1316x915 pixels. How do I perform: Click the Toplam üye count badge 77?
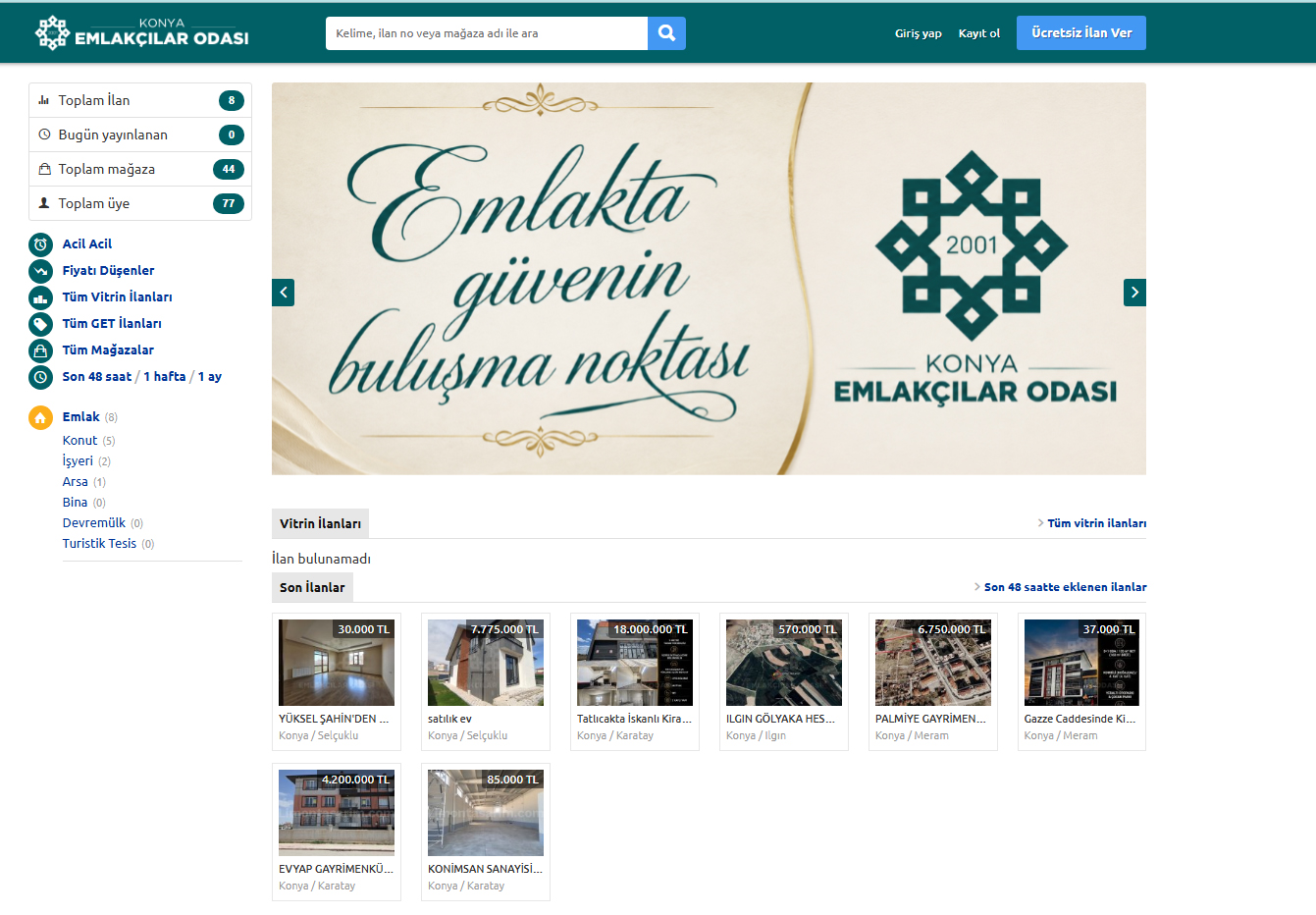[x=229, y=203]
